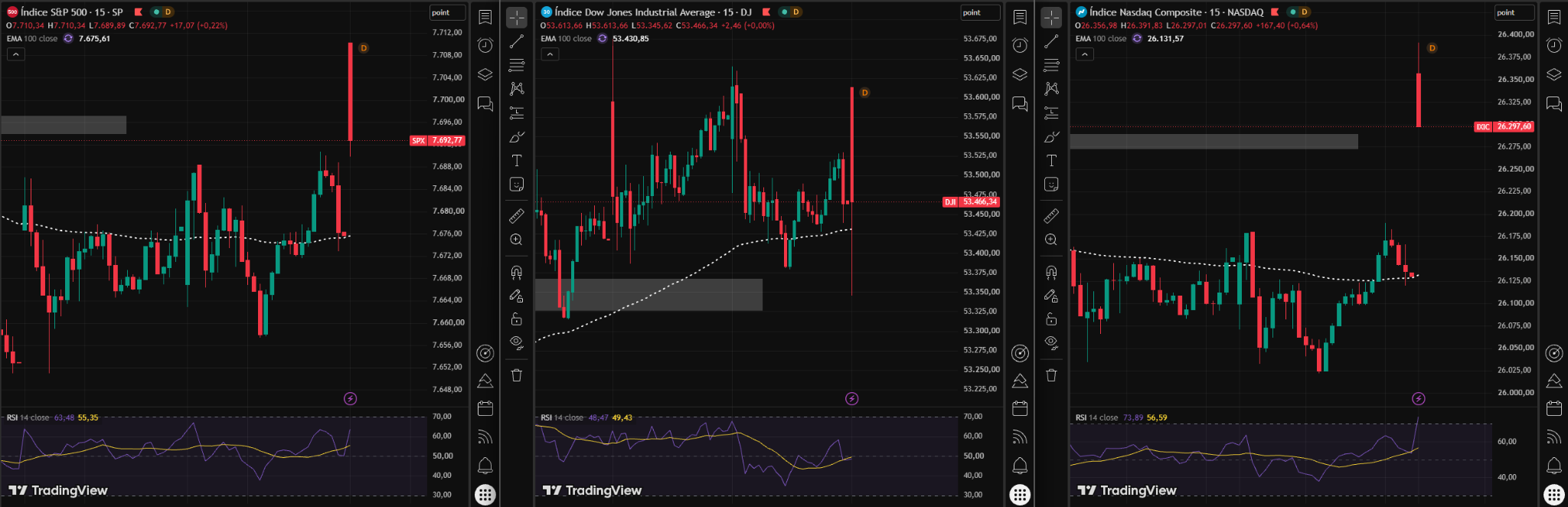Select the brush tool beside Dow Jones chart

pyautogui.click(x=517, y=137)
